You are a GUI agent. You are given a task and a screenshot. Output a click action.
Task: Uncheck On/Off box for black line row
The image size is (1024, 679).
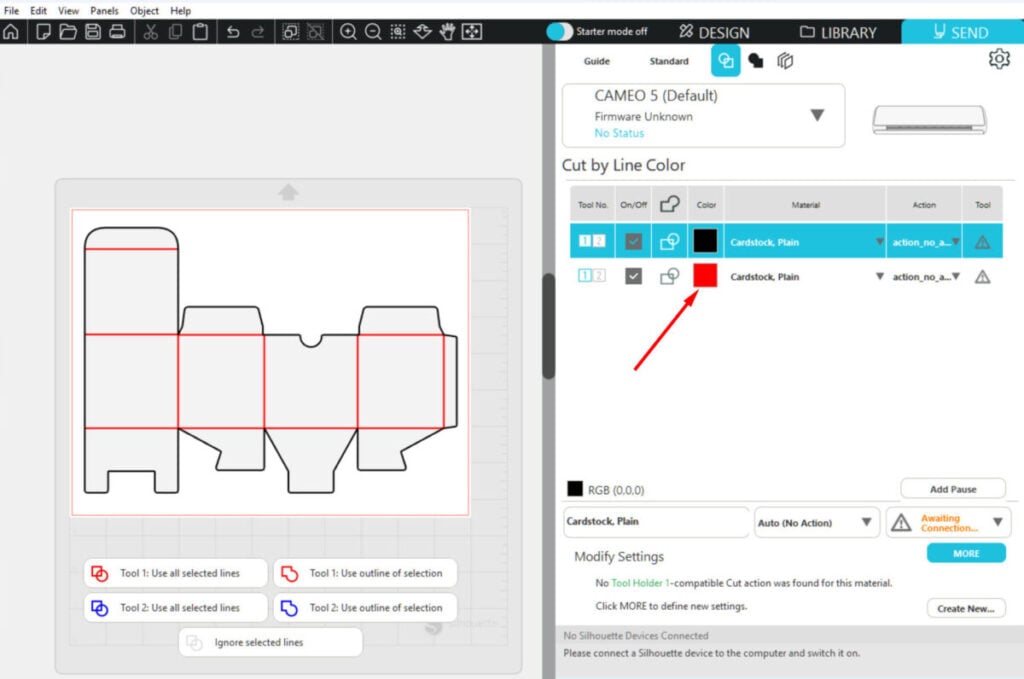pyautogui.click(x=633, y=242)
